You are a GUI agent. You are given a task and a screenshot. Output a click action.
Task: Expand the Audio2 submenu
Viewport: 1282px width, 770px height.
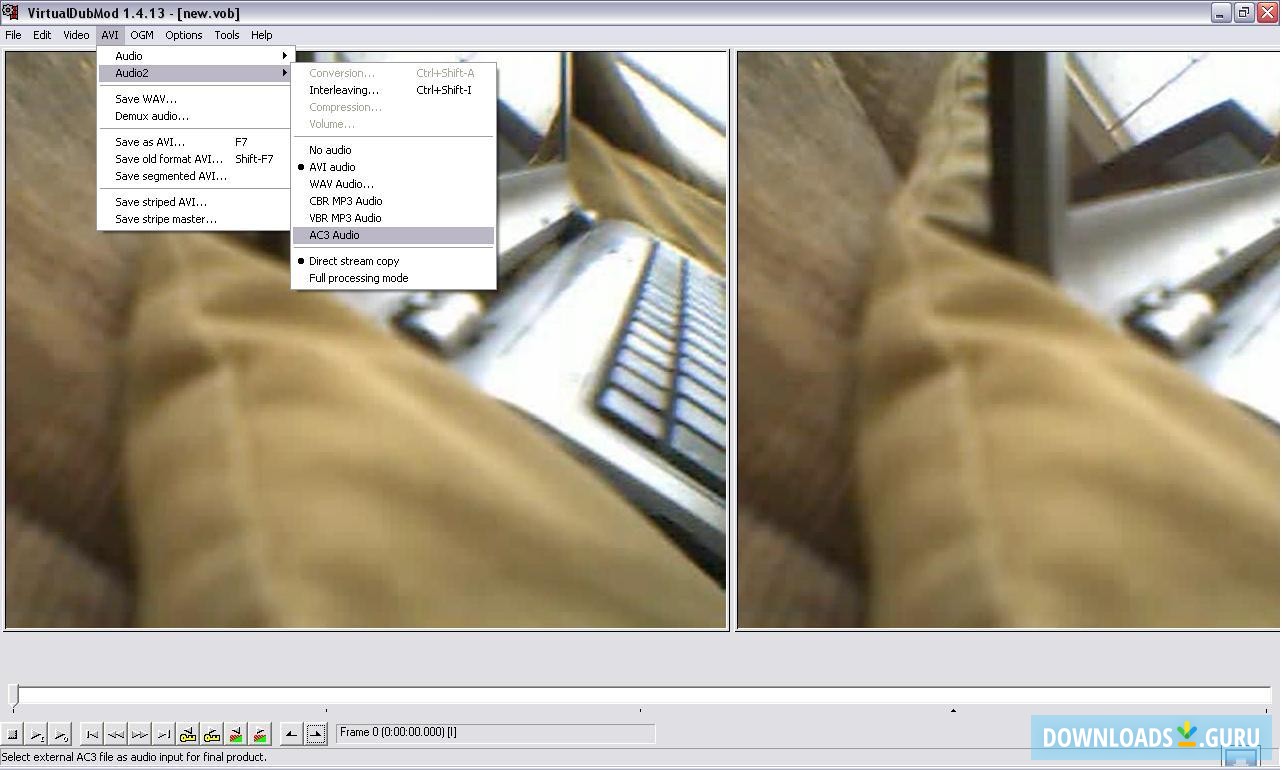pyautogui.click(x=195, y=73)
